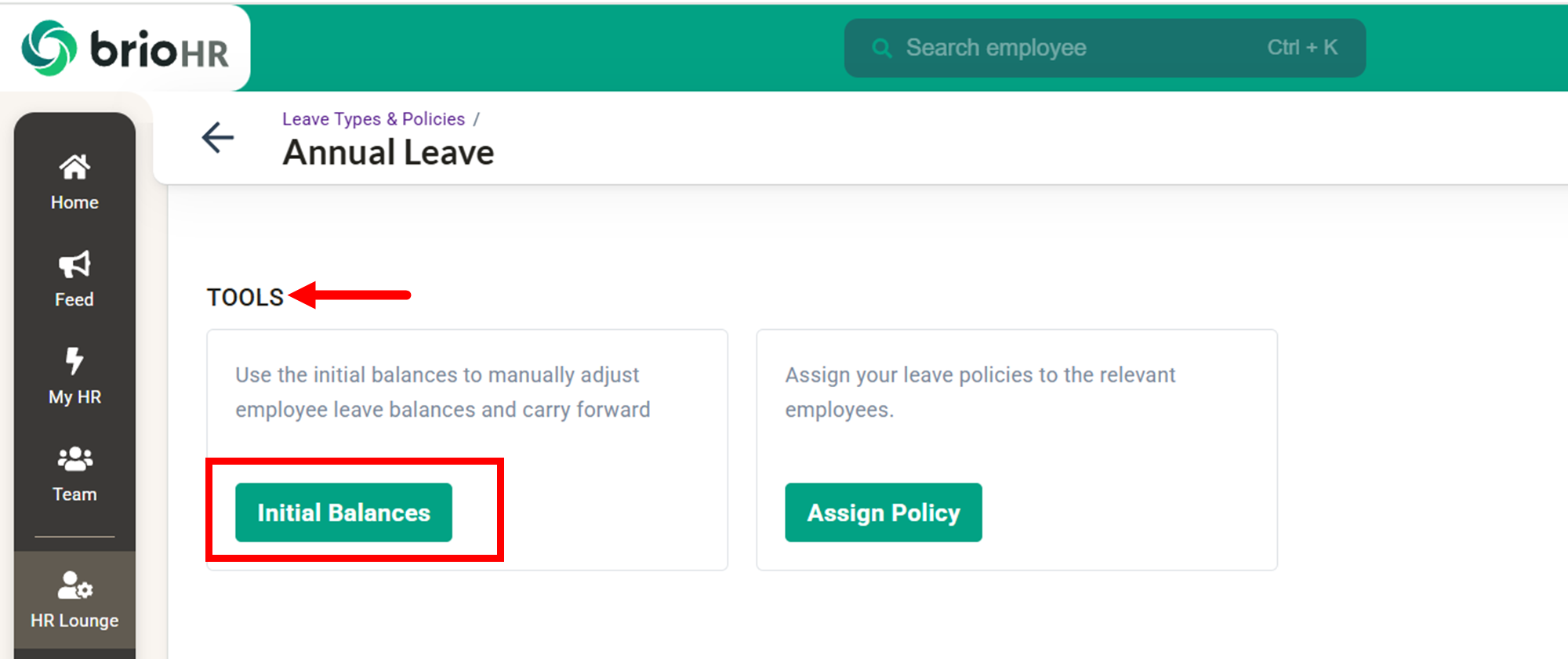1568x659 pixels.
Task: Click the initial balances description text
Action: [442, 392]
